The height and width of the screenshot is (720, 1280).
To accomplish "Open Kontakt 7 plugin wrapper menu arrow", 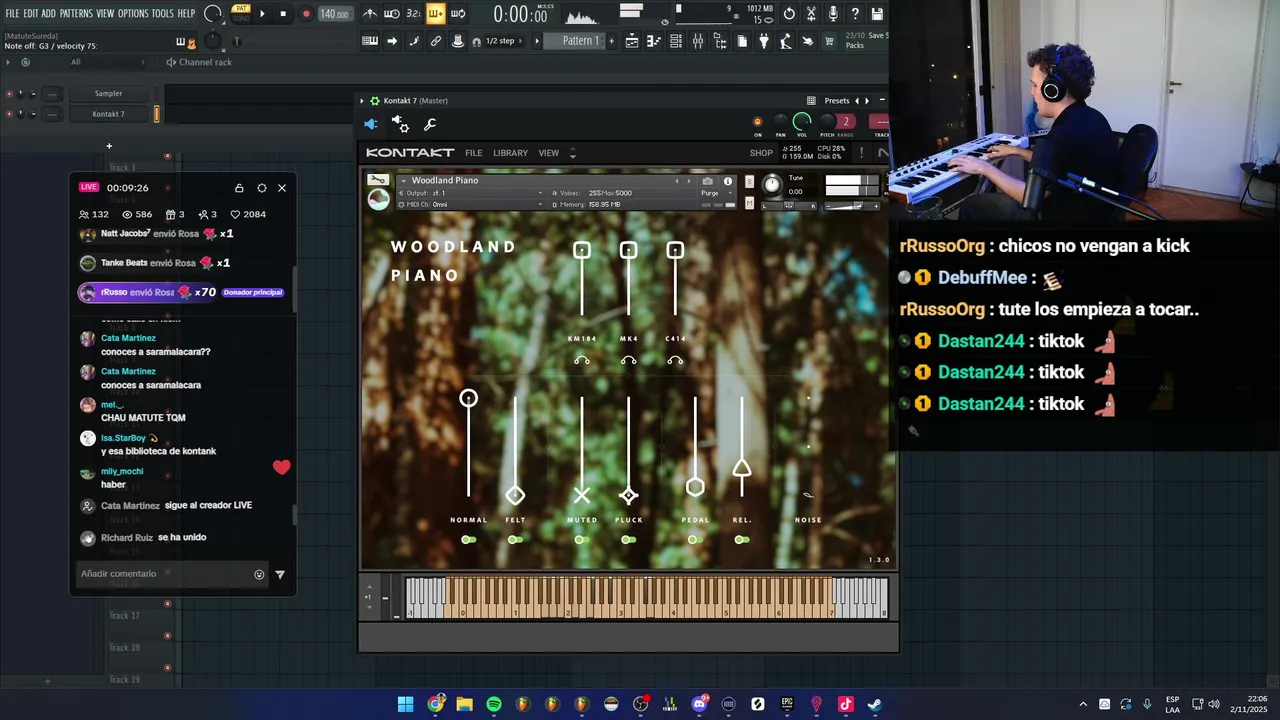I will coord(363,100).
